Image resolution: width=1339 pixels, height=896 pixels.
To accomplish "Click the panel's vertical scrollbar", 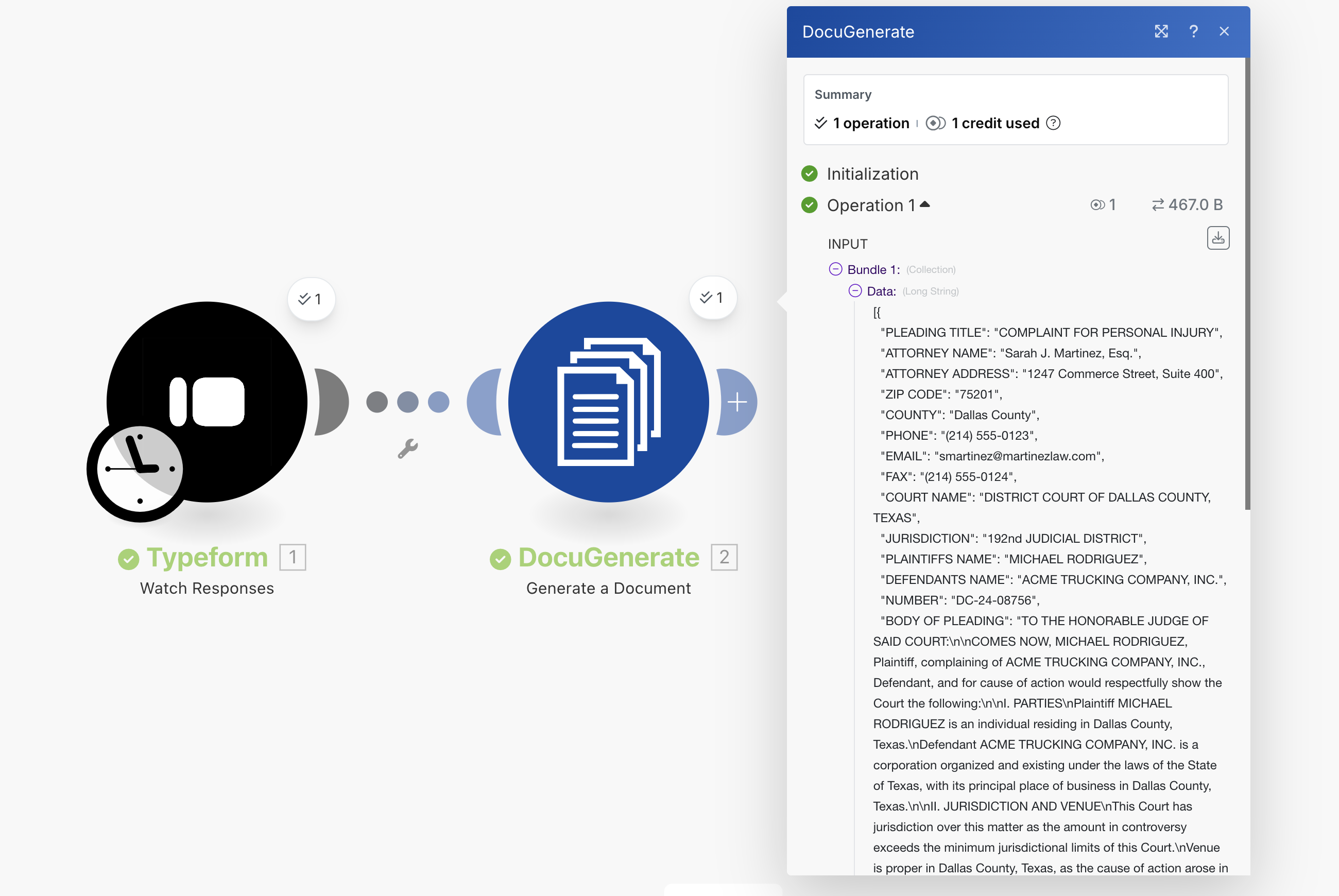I will 1247,283.
